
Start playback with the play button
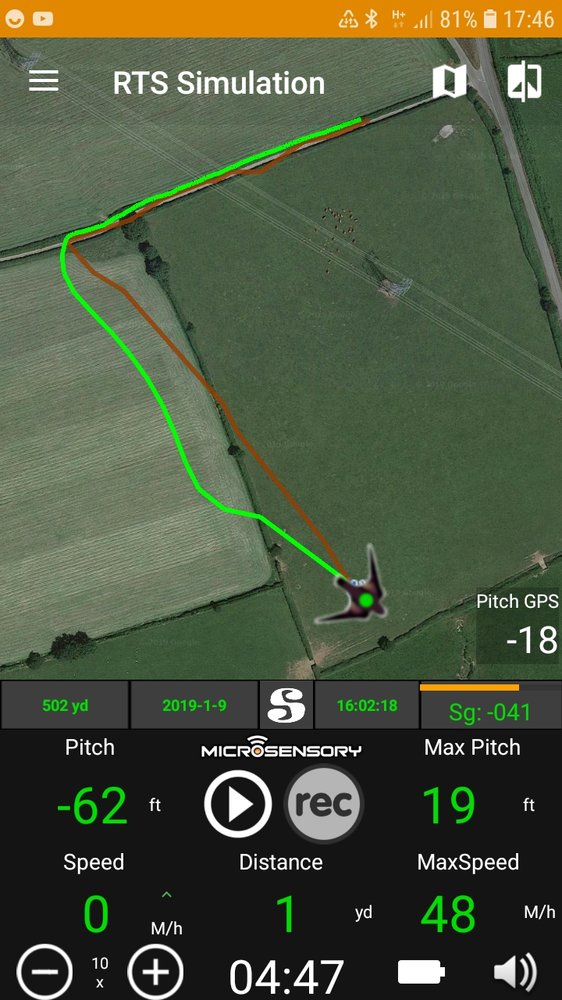pos(238,804)
